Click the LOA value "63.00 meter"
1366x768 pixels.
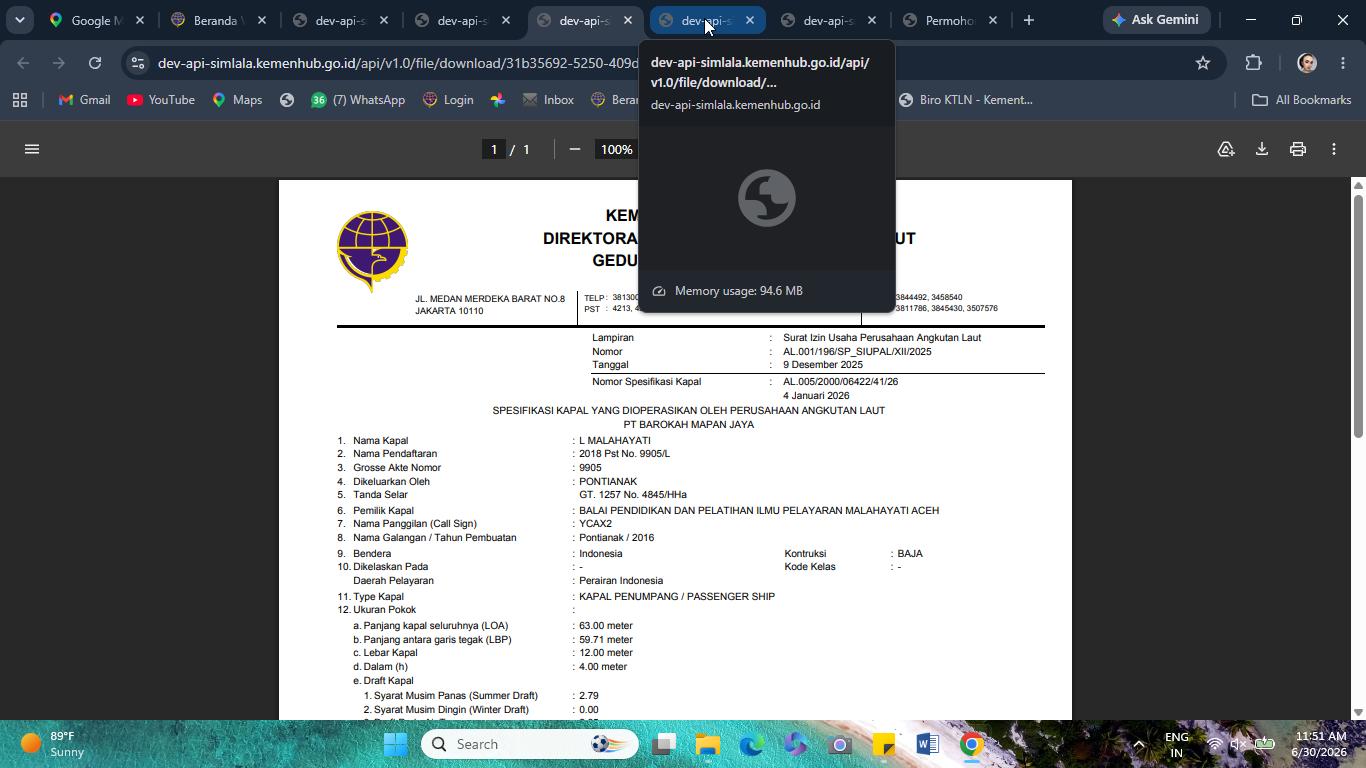pyautogui.click(x=606, y=626)
